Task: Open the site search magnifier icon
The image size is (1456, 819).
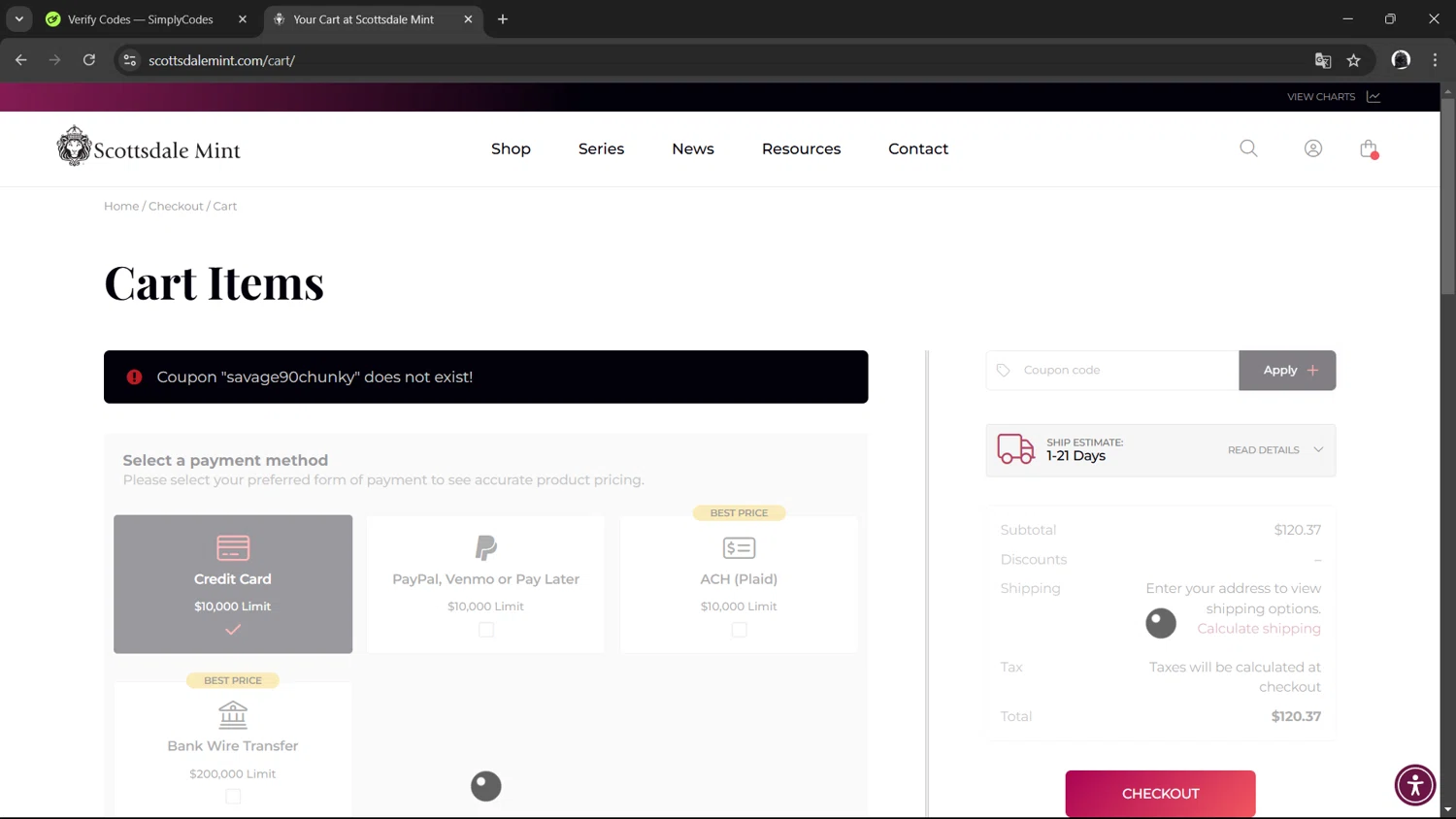Action: (x=1248, y=148)
